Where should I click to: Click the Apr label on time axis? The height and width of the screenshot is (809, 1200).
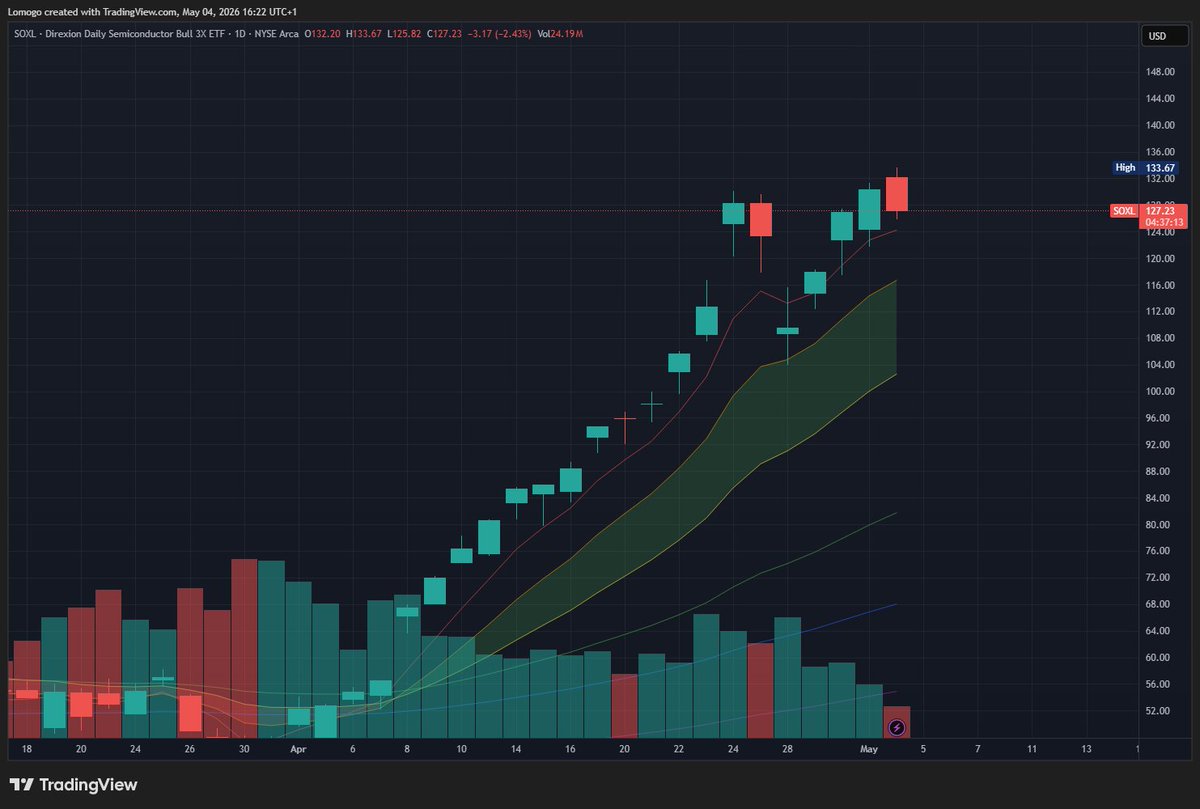pos(298,748)
